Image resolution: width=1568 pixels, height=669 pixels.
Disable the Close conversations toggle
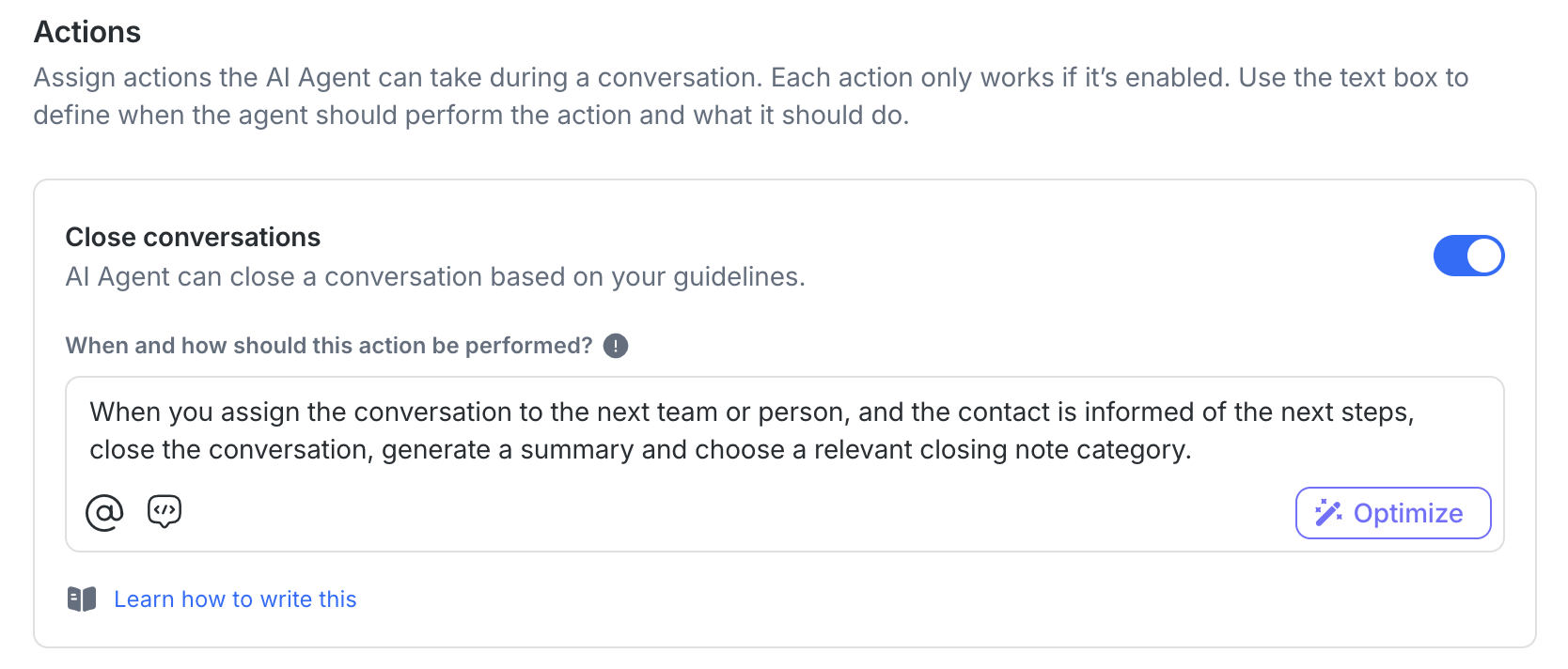click(1468, 256)
